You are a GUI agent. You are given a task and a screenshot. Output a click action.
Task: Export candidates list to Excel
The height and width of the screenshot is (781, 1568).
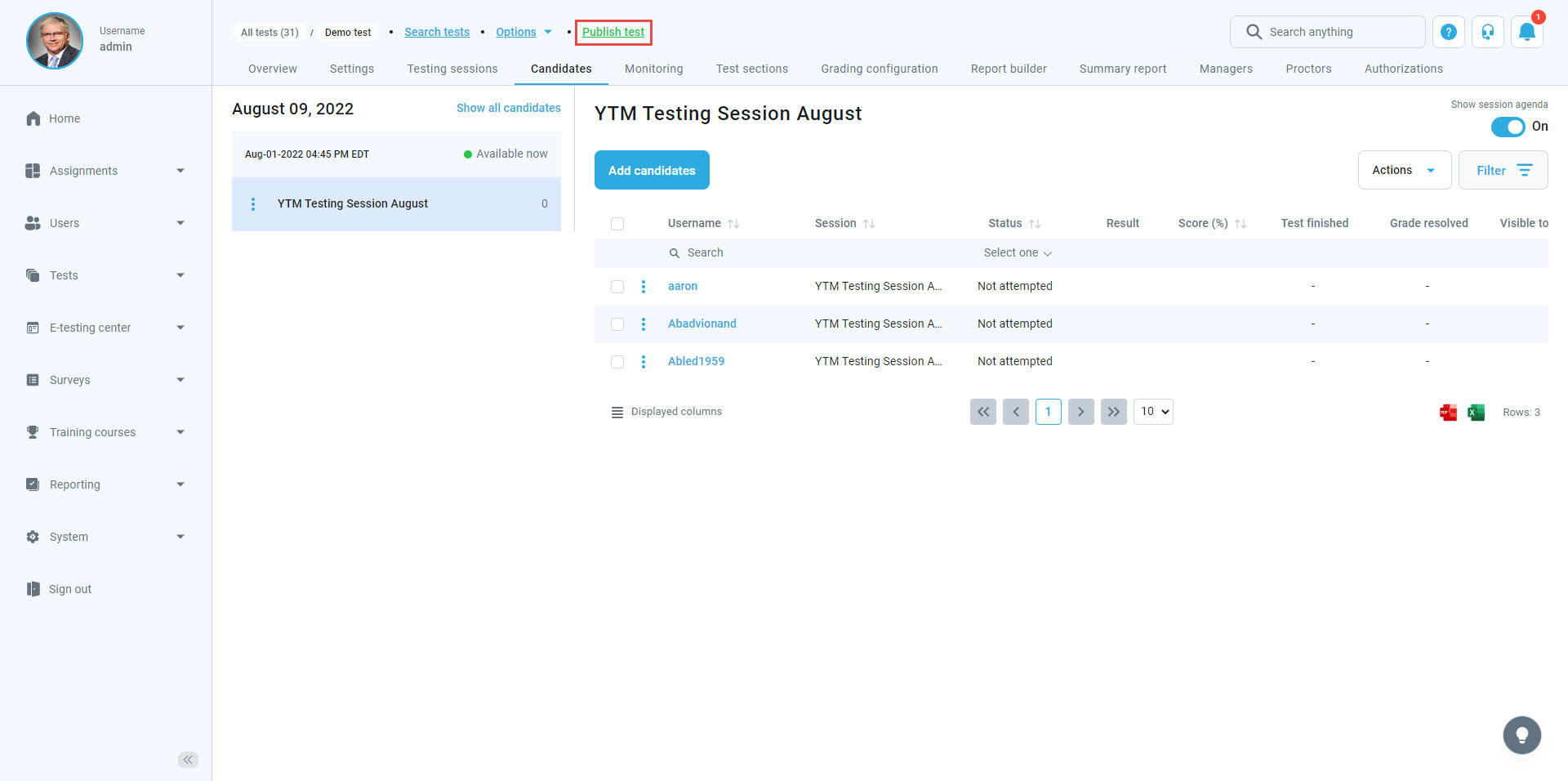tap(1476, 413)
